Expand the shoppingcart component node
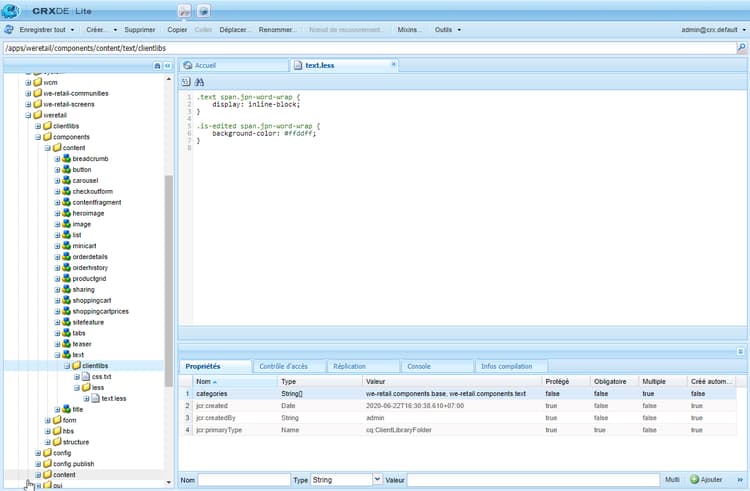This screenshot has width=750, height=491. point(58,300)
